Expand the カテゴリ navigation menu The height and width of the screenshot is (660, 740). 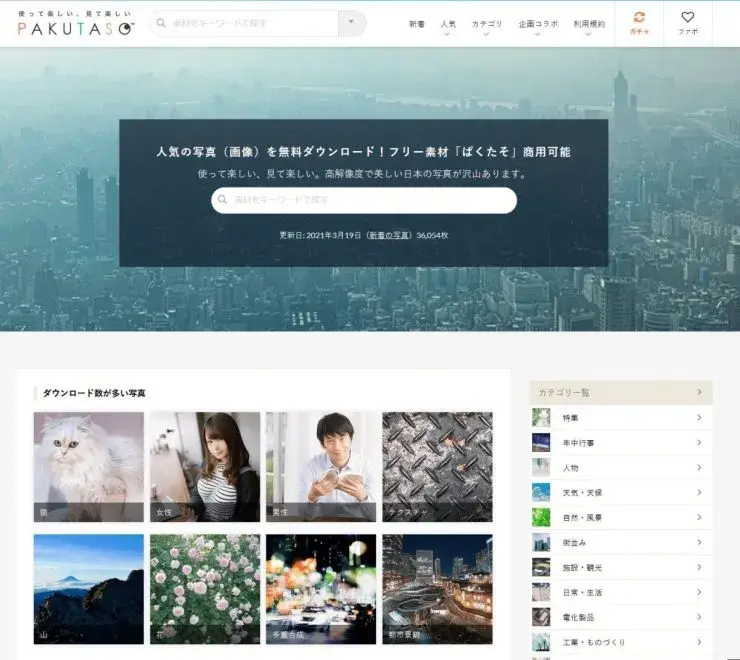tap(487, 26)
